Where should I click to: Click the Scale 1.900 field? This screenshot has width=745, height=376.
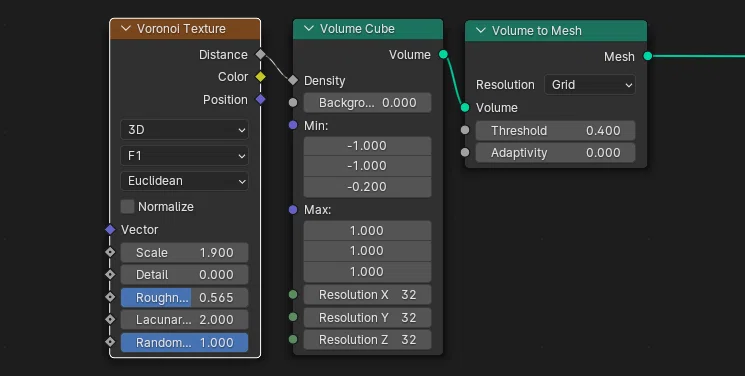[x=184, y=252]
